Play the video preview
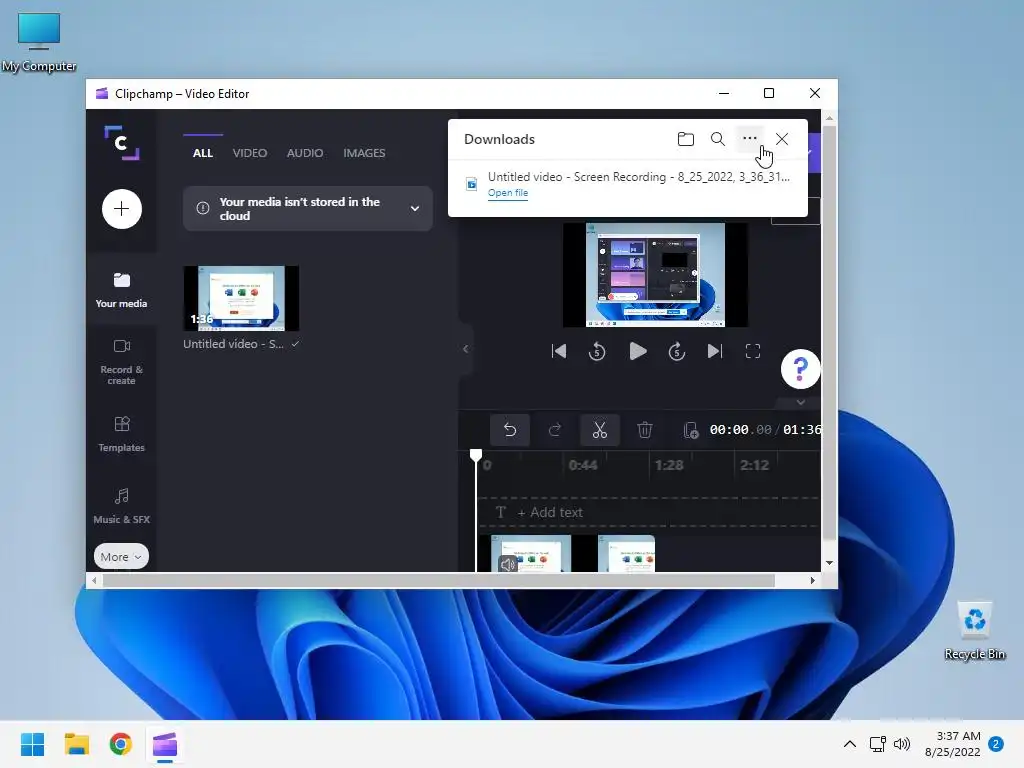The height and width of the screenshot is (768, 1024). click(x=637, y=351)
